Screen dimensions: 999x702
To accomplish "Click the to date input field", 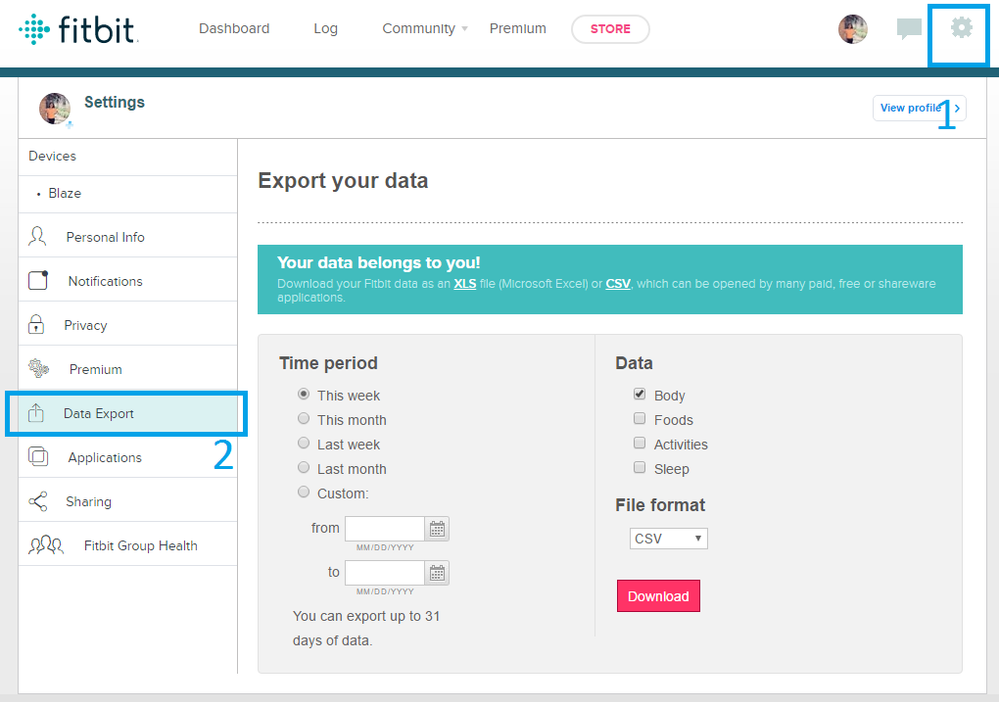I will (x=385, y=573).
